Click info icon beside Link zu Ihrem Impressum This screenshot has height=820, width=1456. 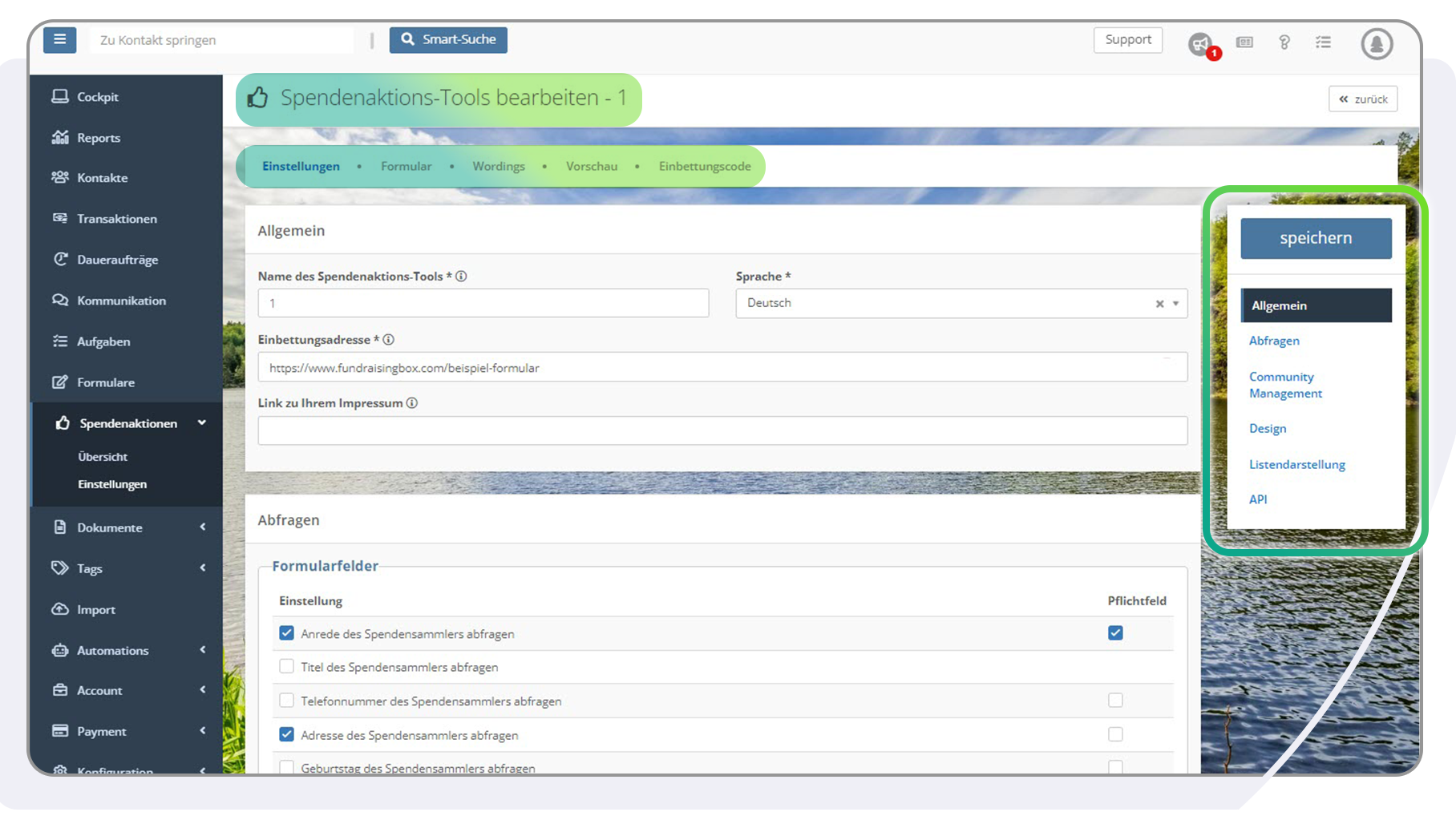point(412,403)
